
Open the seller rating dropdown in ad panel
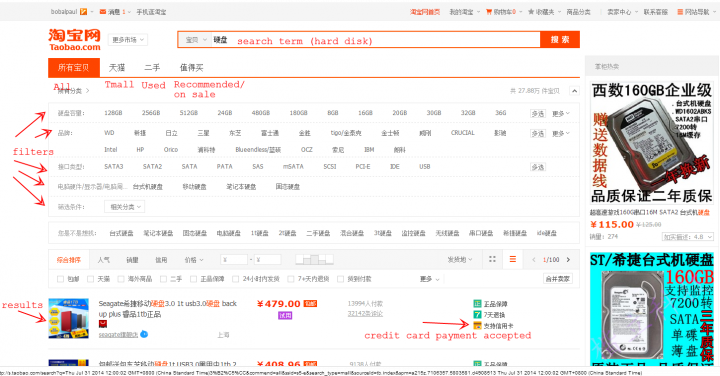coord(687,237)
